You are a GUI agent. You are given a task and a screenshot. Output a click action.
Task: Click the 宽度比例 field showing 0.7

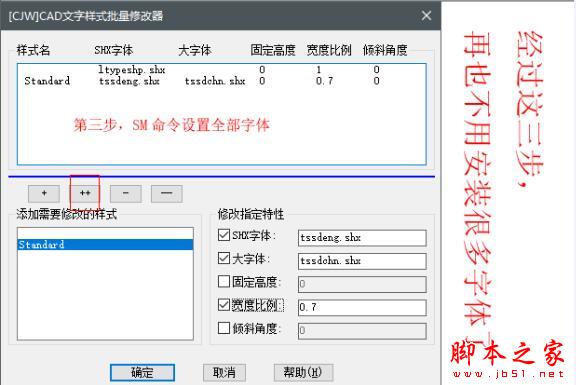[362, 307]
